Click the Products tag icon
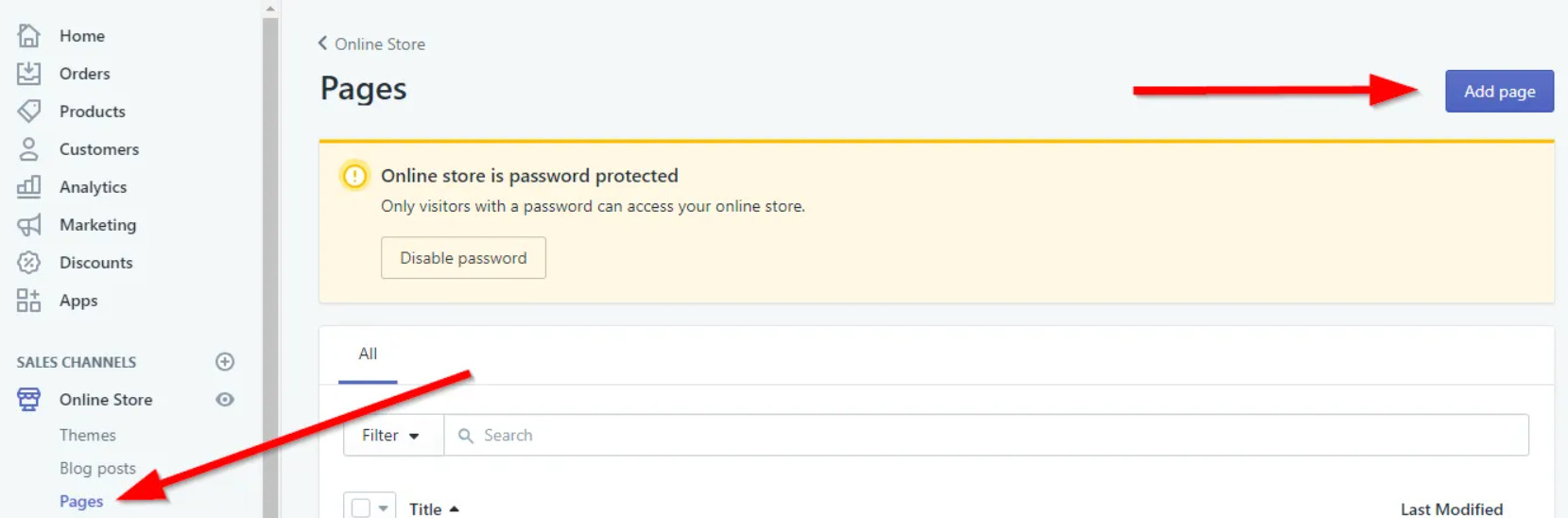1568x518 pixels. 29,112
